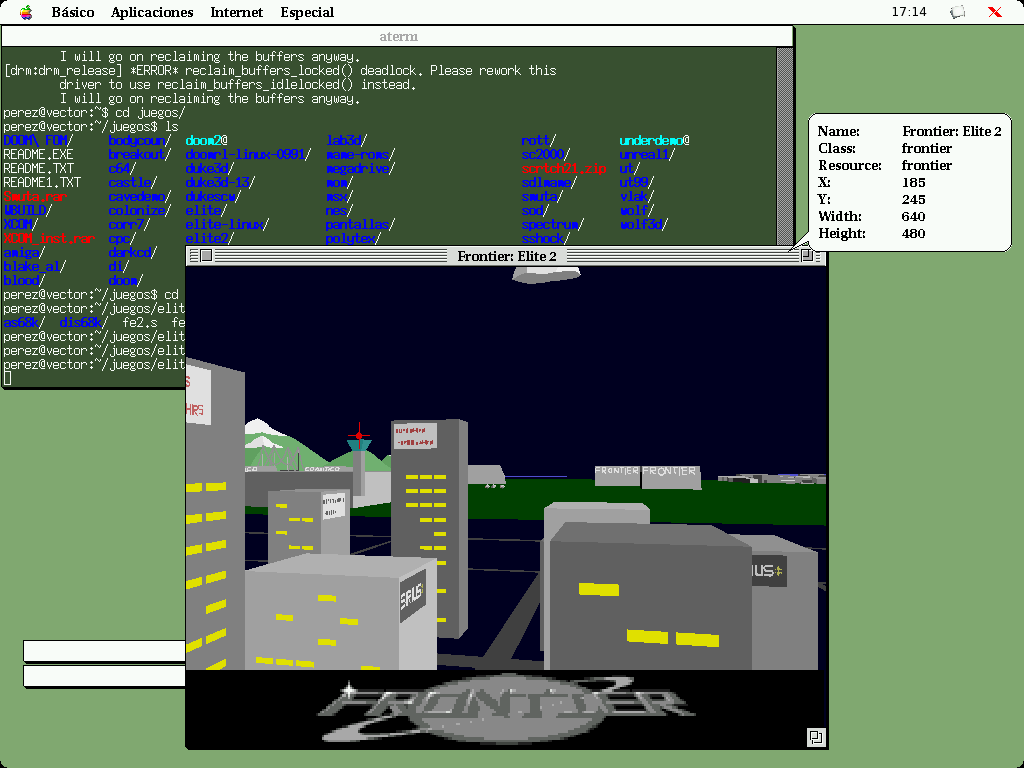1024x768 pixels.
Task: Open the Internet menu
Action: [x=236, y=12]
